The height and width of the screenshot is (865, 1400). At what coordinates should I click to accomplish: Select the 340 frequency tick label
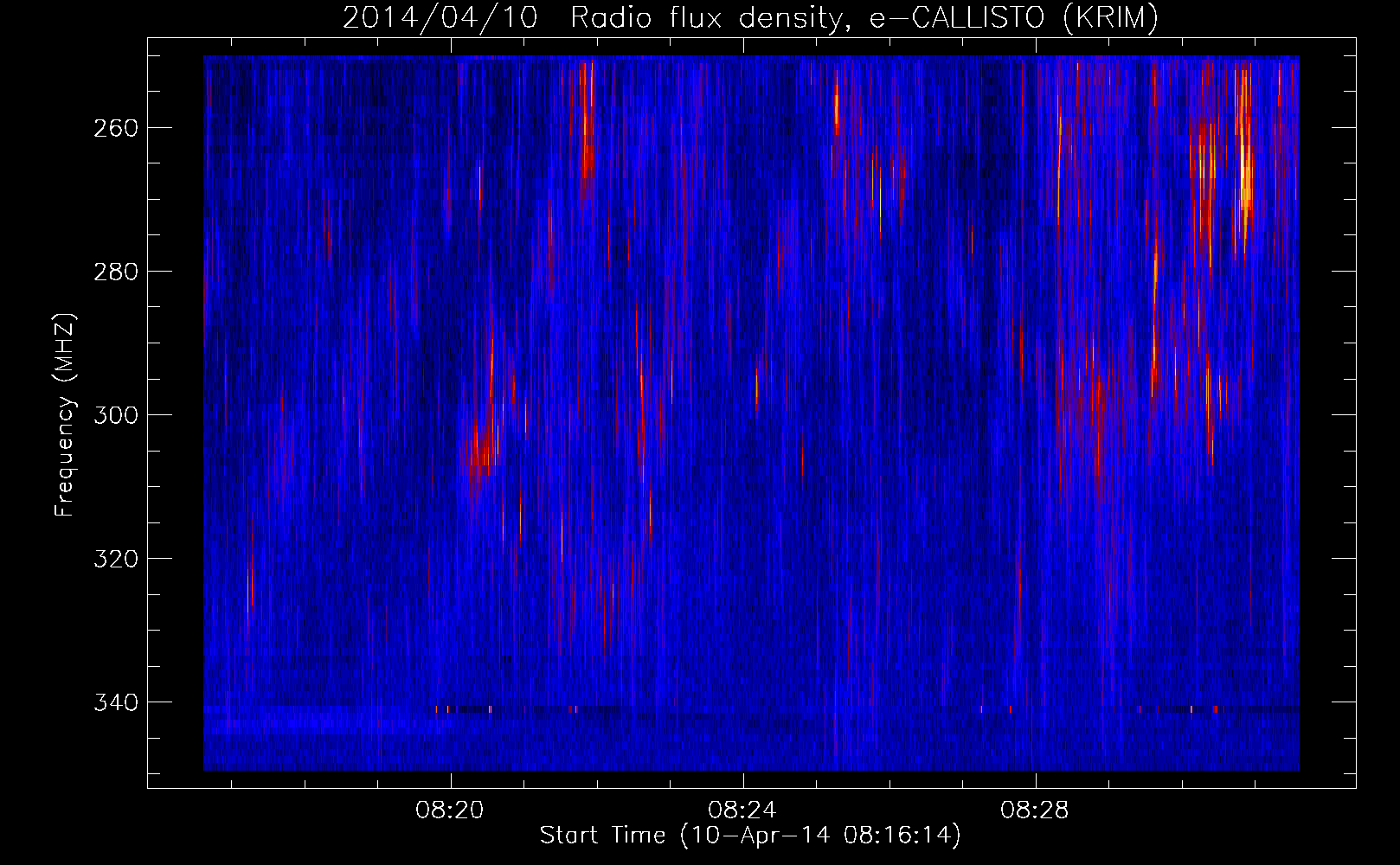coord(116,702)
